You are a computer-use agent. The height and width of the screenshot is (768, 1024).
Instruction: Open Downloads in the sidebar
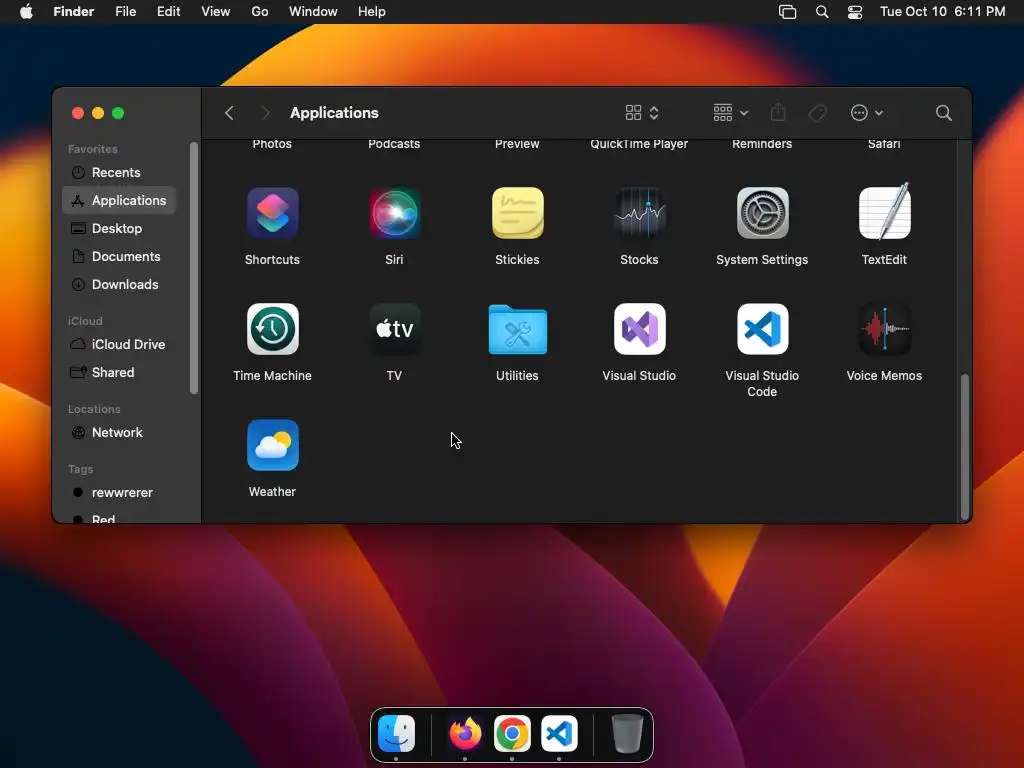click(x=119, y=285)
